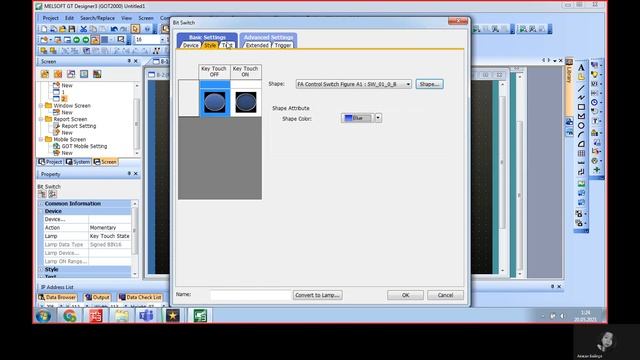The image size is (640, 360).
Task: Click OK in Bit Switch dialog
Action: click(x=405, y=295)
